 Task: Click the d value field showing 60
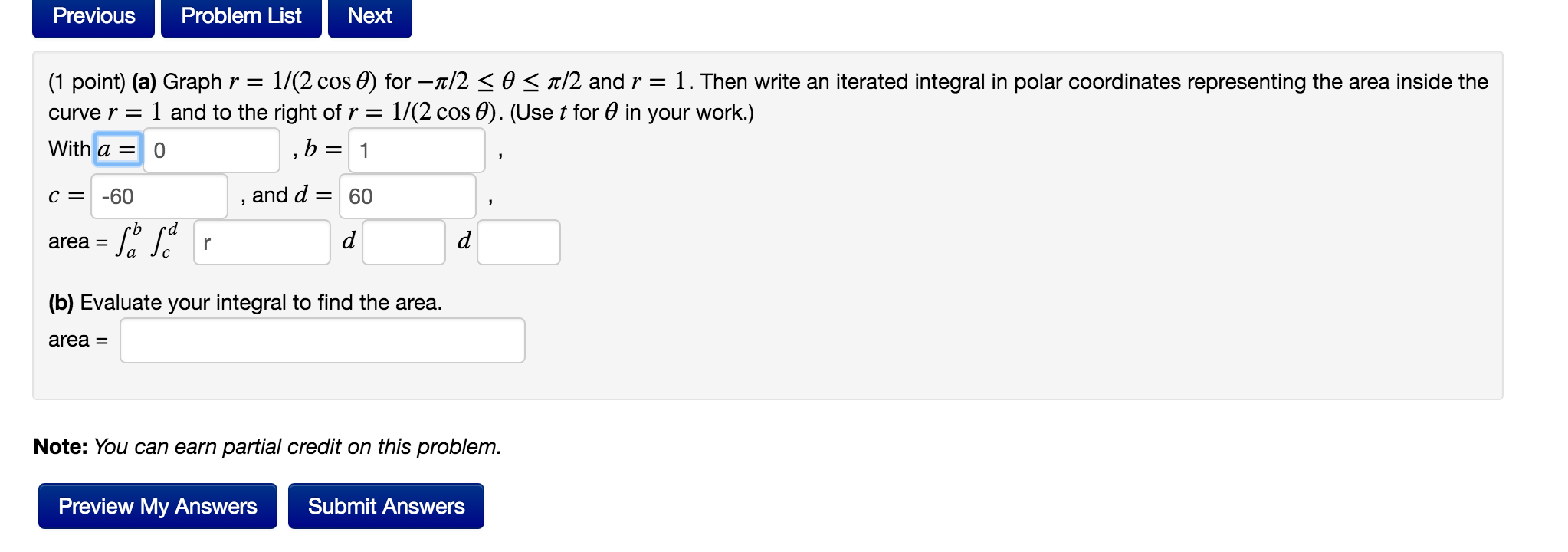[x=407, y=197]
